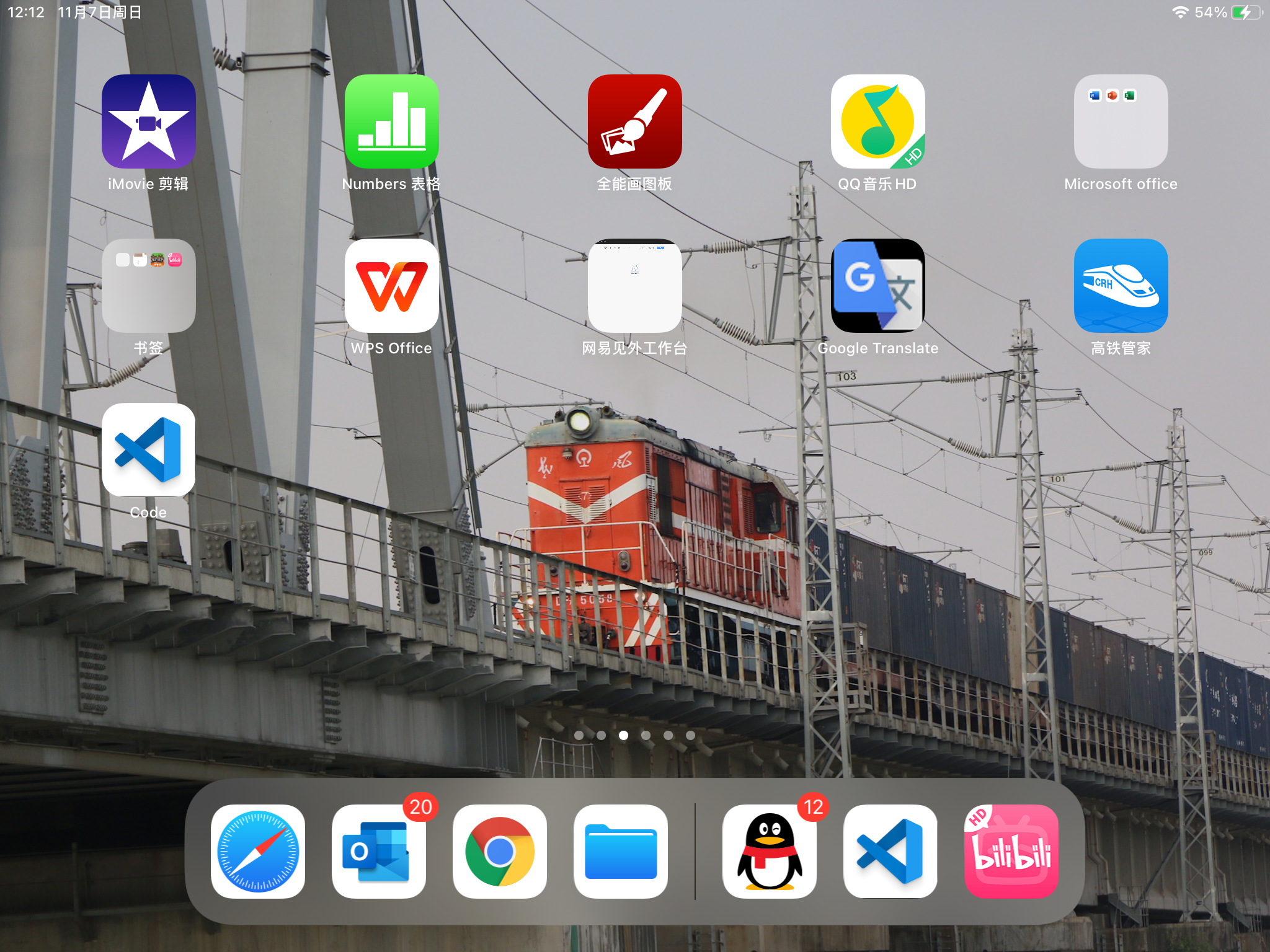Open the 网易见外工作台 web shortcut
1270x952 pixels.
[634, 286]
